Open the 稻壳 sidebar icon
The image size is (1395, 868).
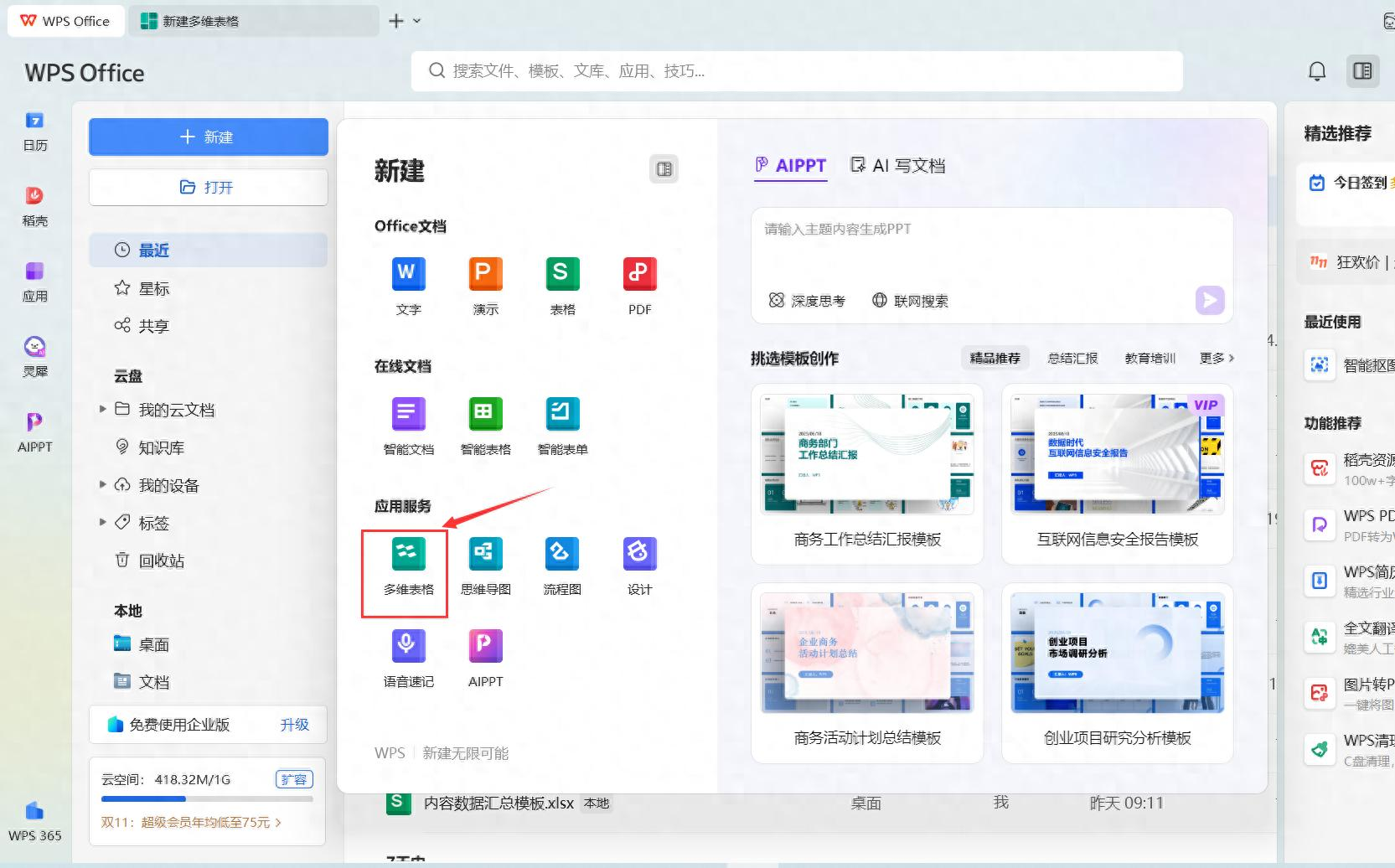point(34,207)
